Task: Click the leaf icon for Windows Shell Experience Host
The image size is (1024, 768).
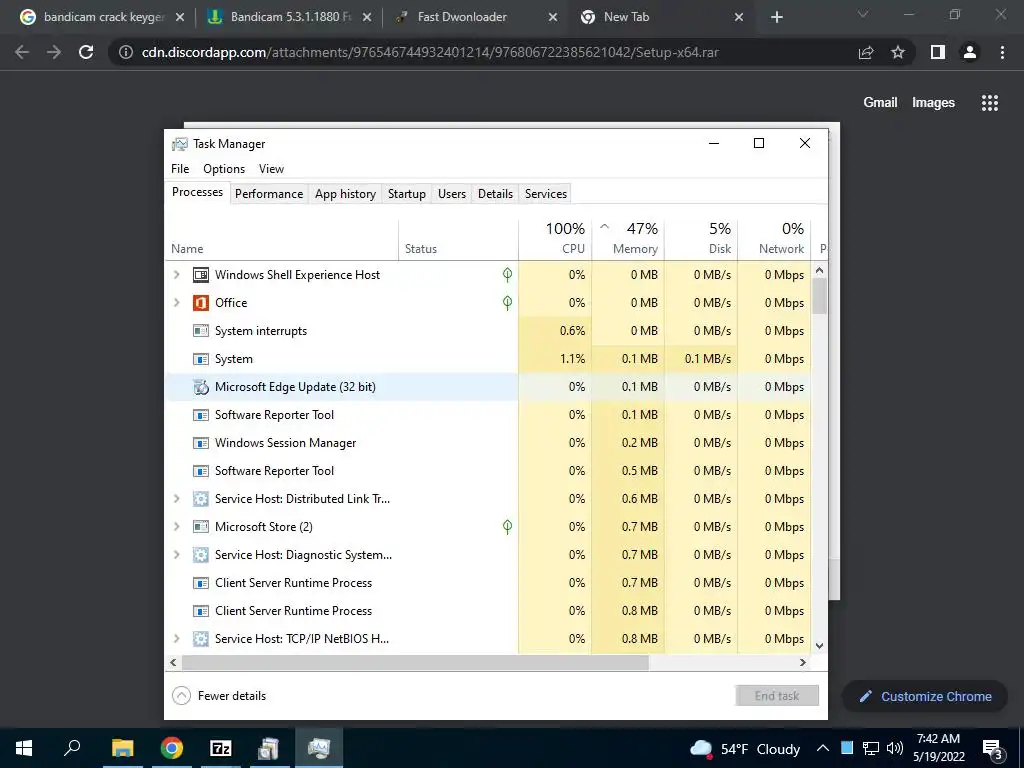Action: (507, 274)
